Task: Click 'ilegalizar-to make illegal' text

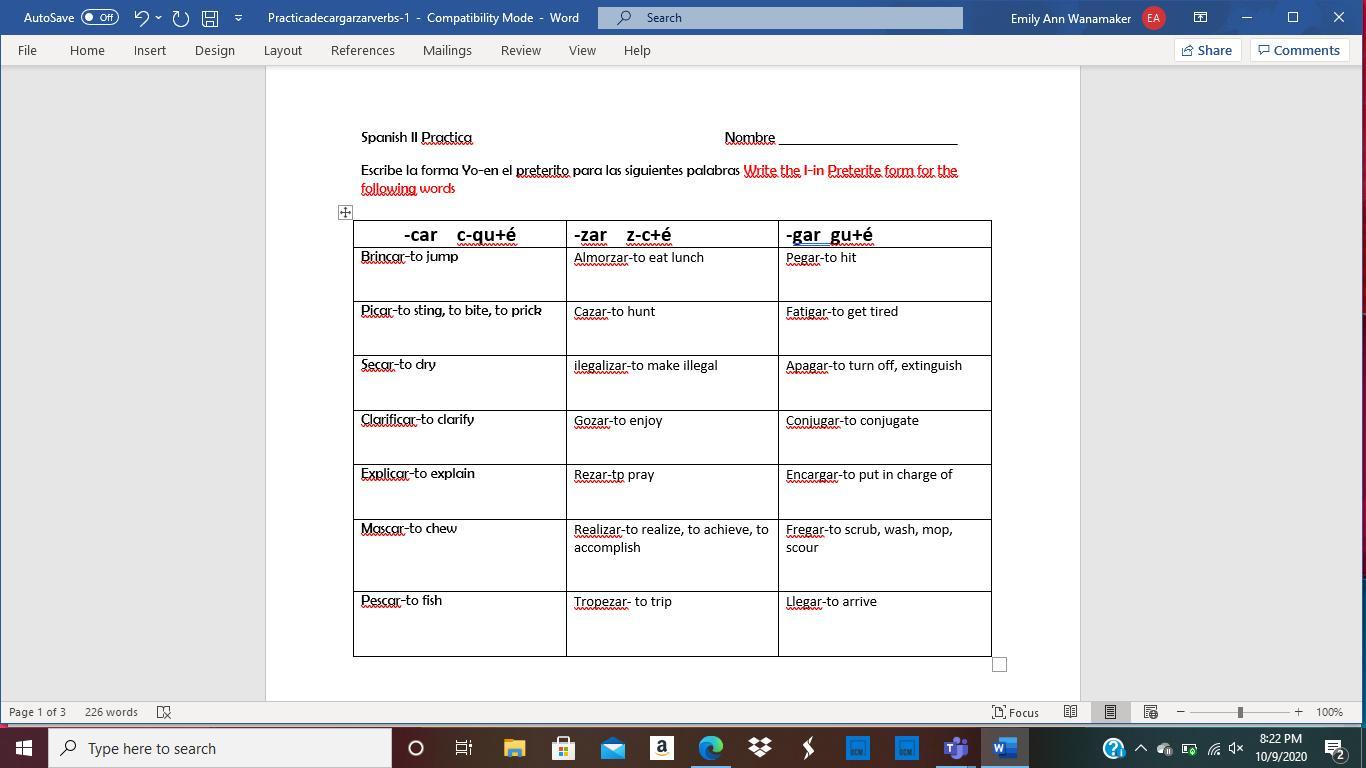Action: 645,366
